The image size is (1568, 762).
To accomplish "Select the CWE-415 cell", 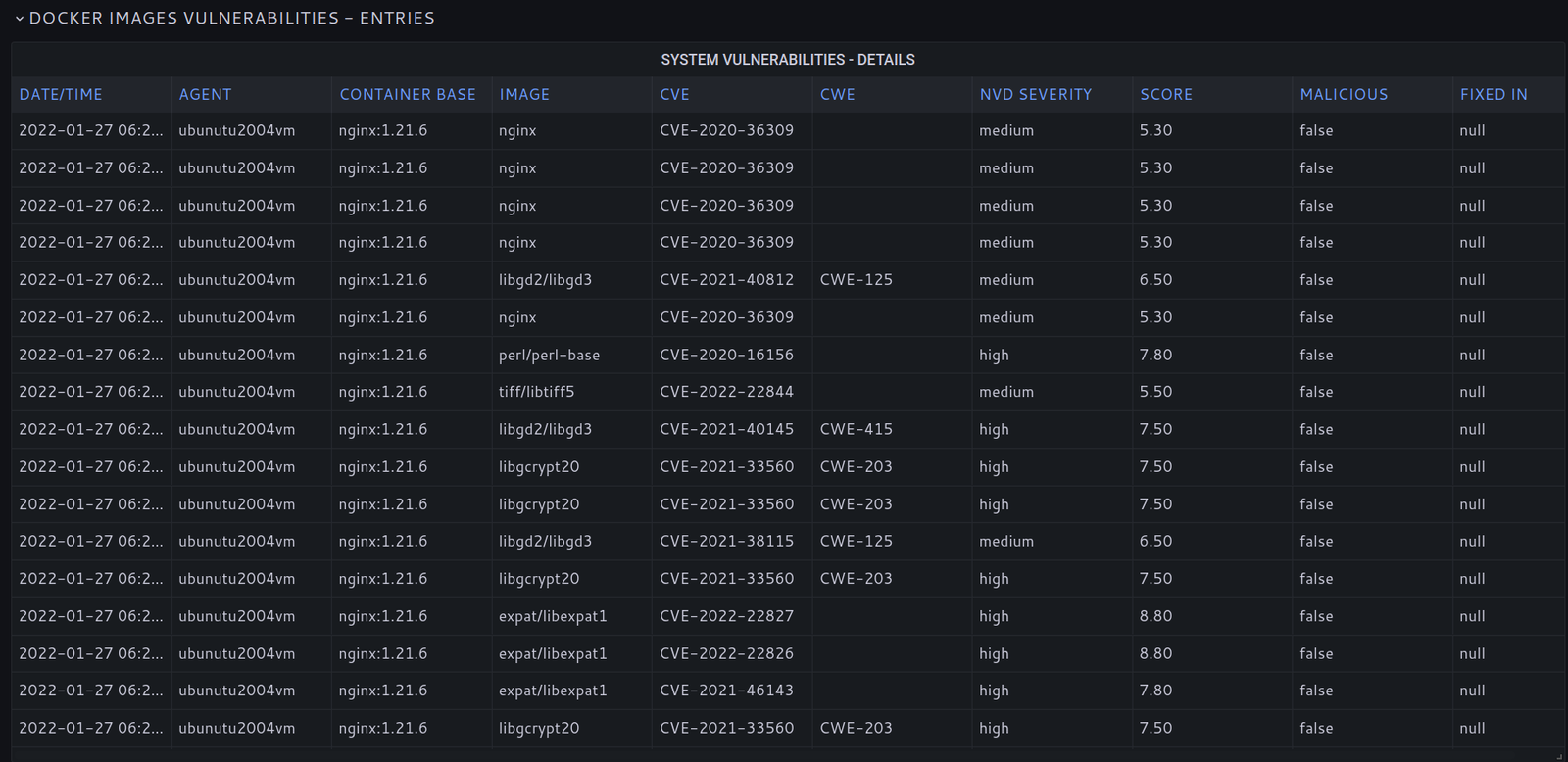I will click(856, 429).
